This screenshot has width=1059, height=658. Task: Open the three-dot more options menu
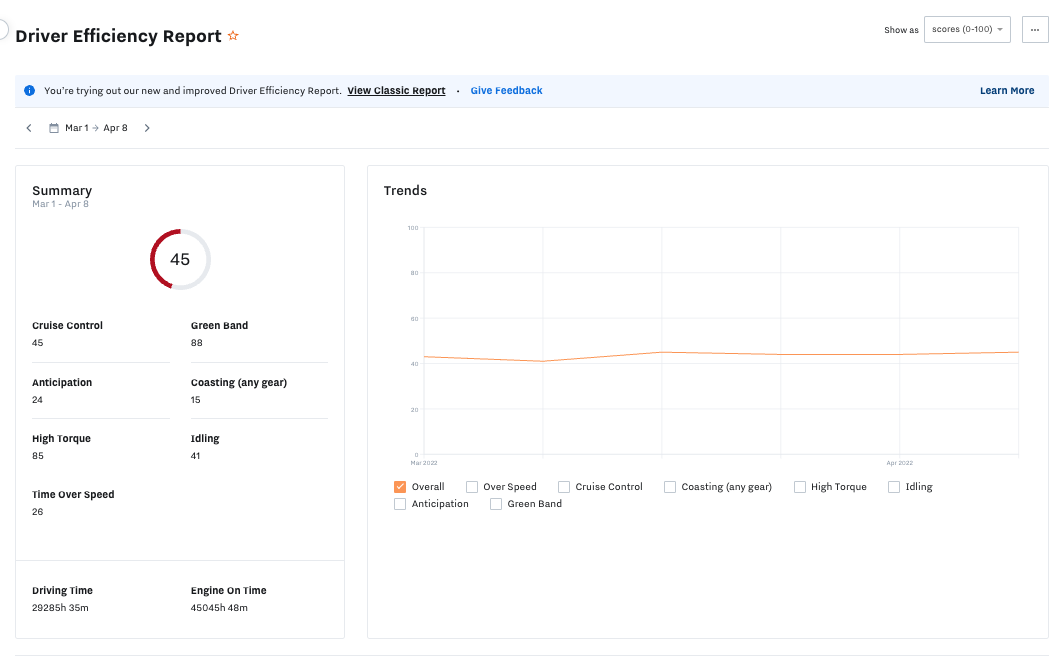coord(1035,30)
